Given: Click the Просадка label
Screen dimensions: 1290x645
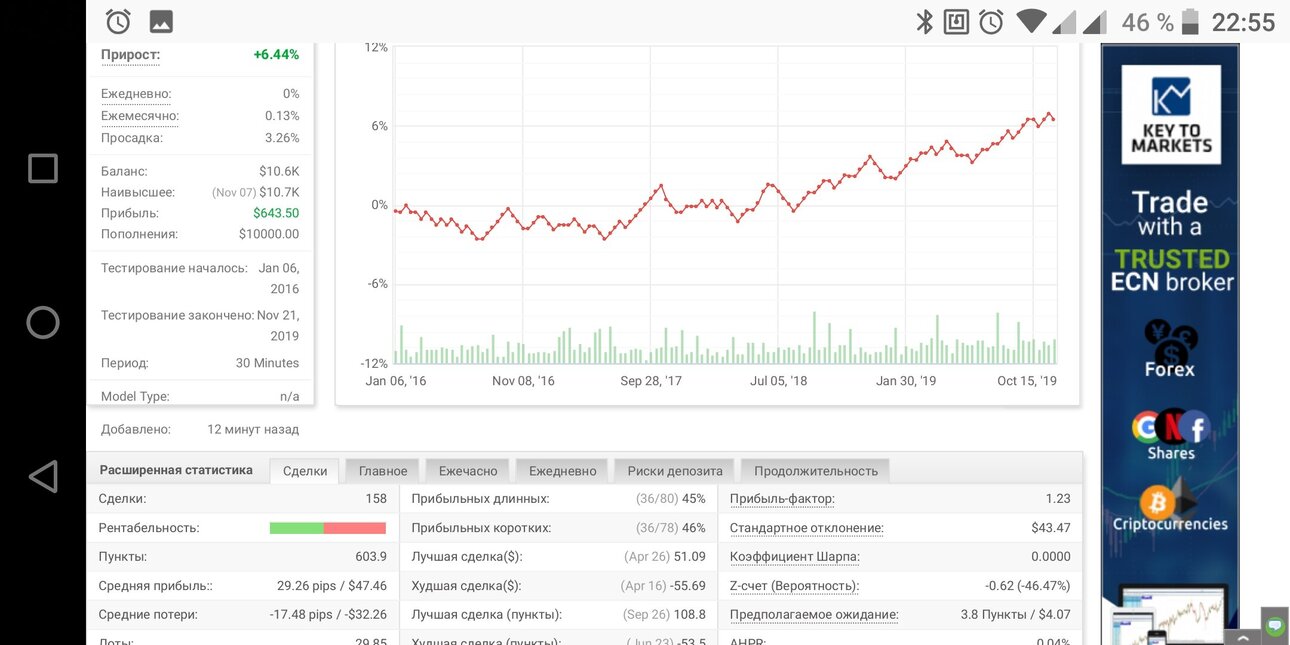Looking at the screenshot, I should coord(130,138).
